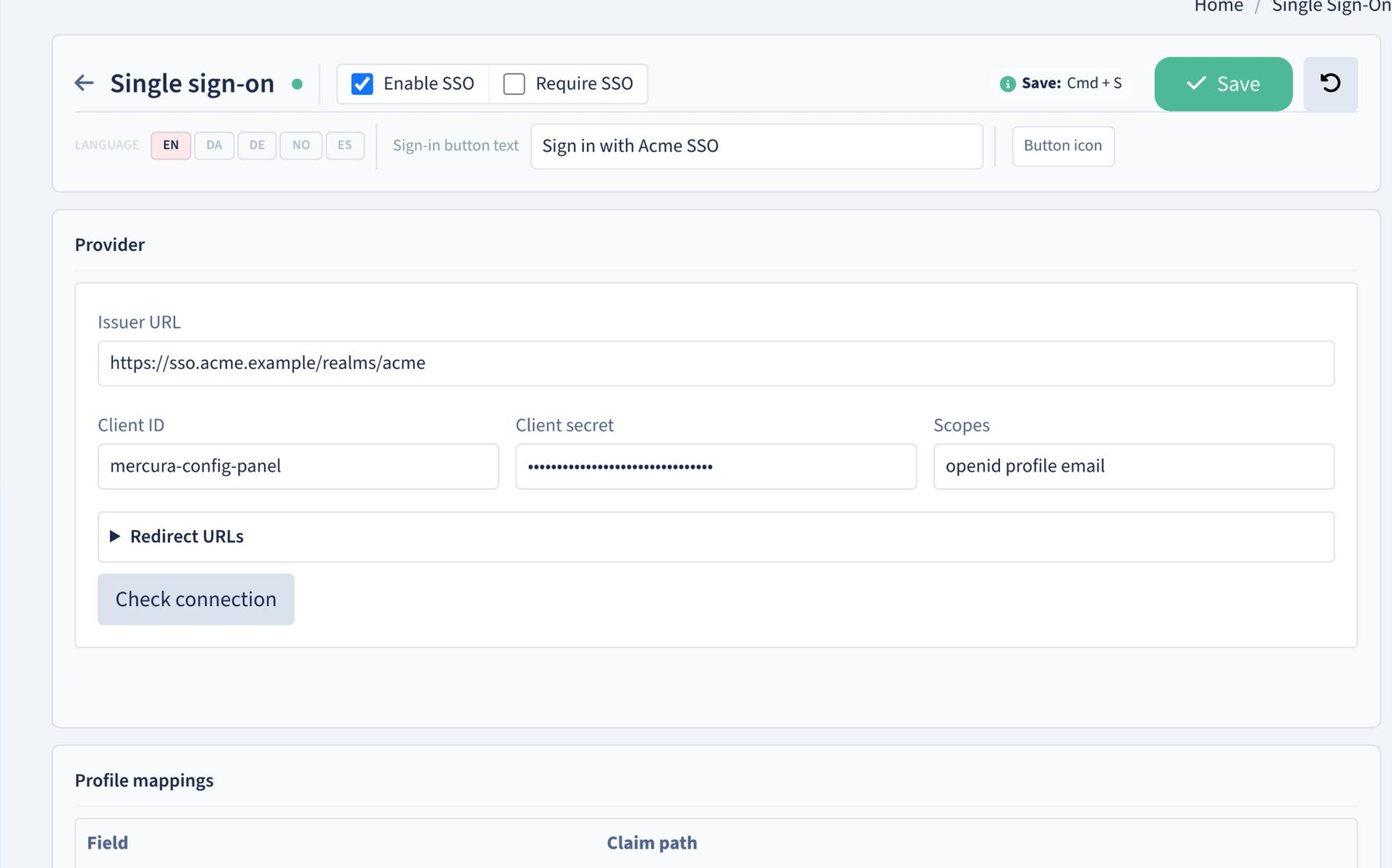
Task: Click the Client secret password field
Action: point(715,466)
